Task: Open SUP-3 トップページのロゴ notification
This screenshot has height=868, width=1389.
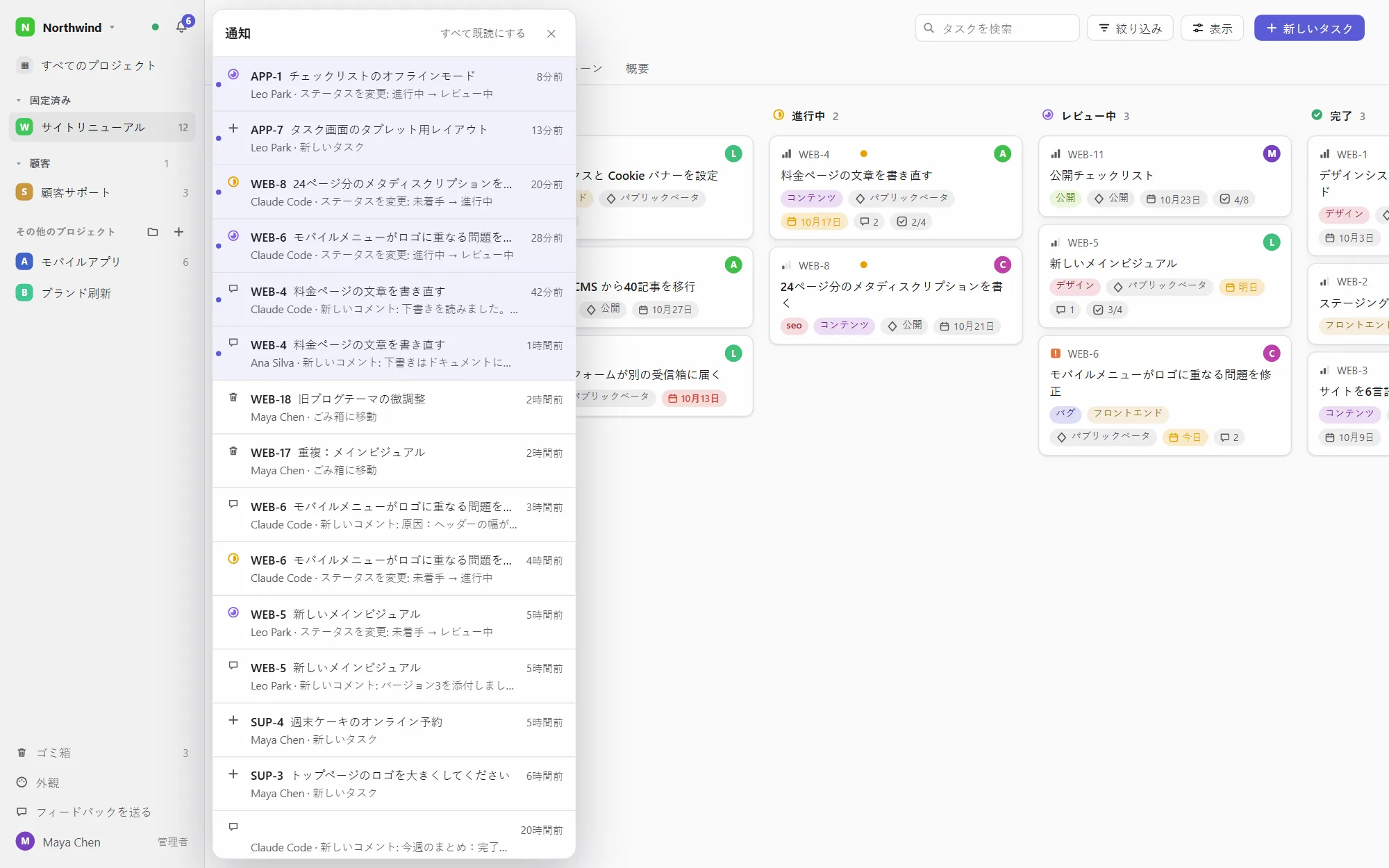Action: pos(394,784)
